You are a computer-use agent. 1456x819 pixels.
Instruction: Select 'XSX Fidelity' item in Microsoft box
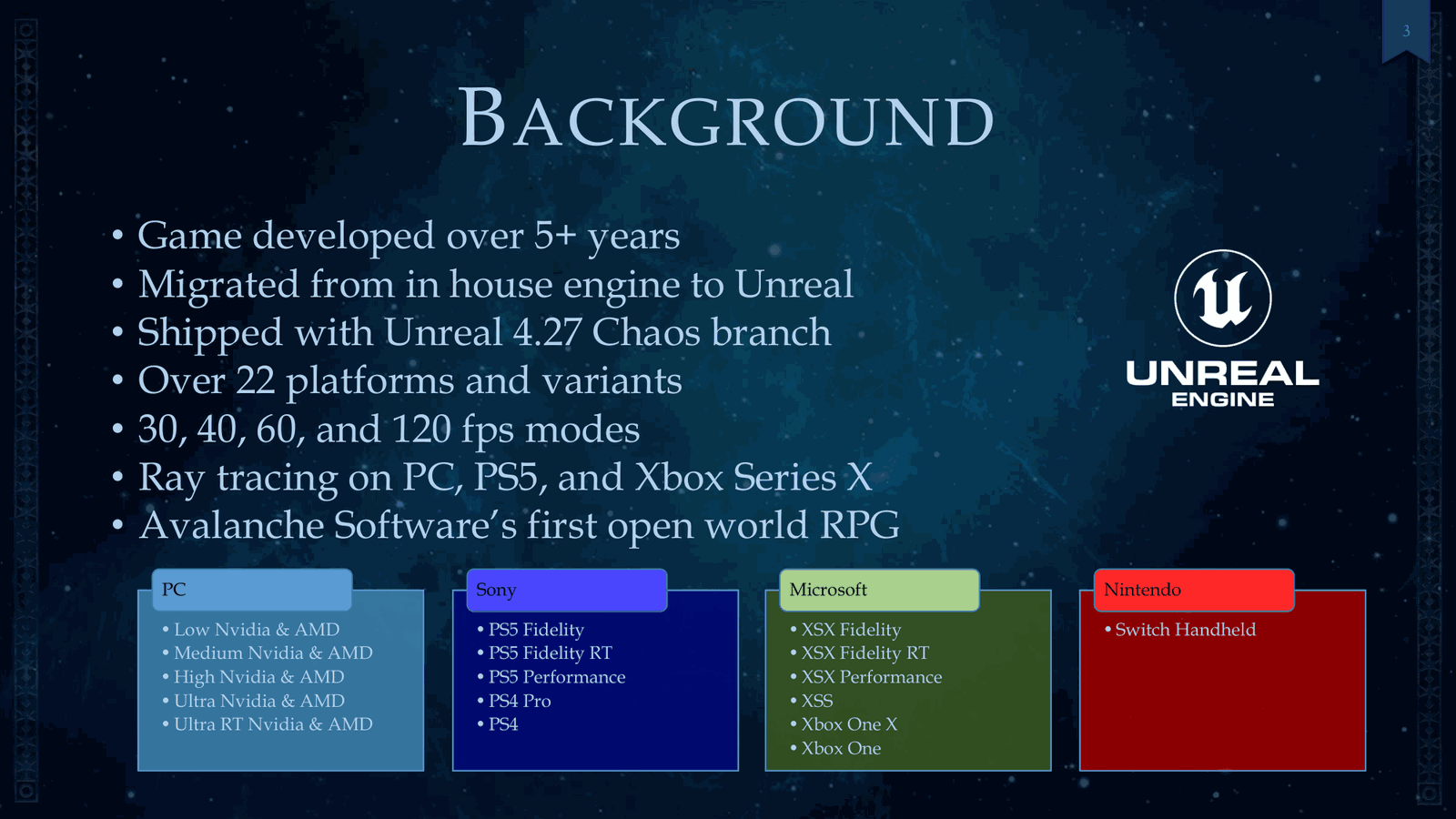pos(851,630)
